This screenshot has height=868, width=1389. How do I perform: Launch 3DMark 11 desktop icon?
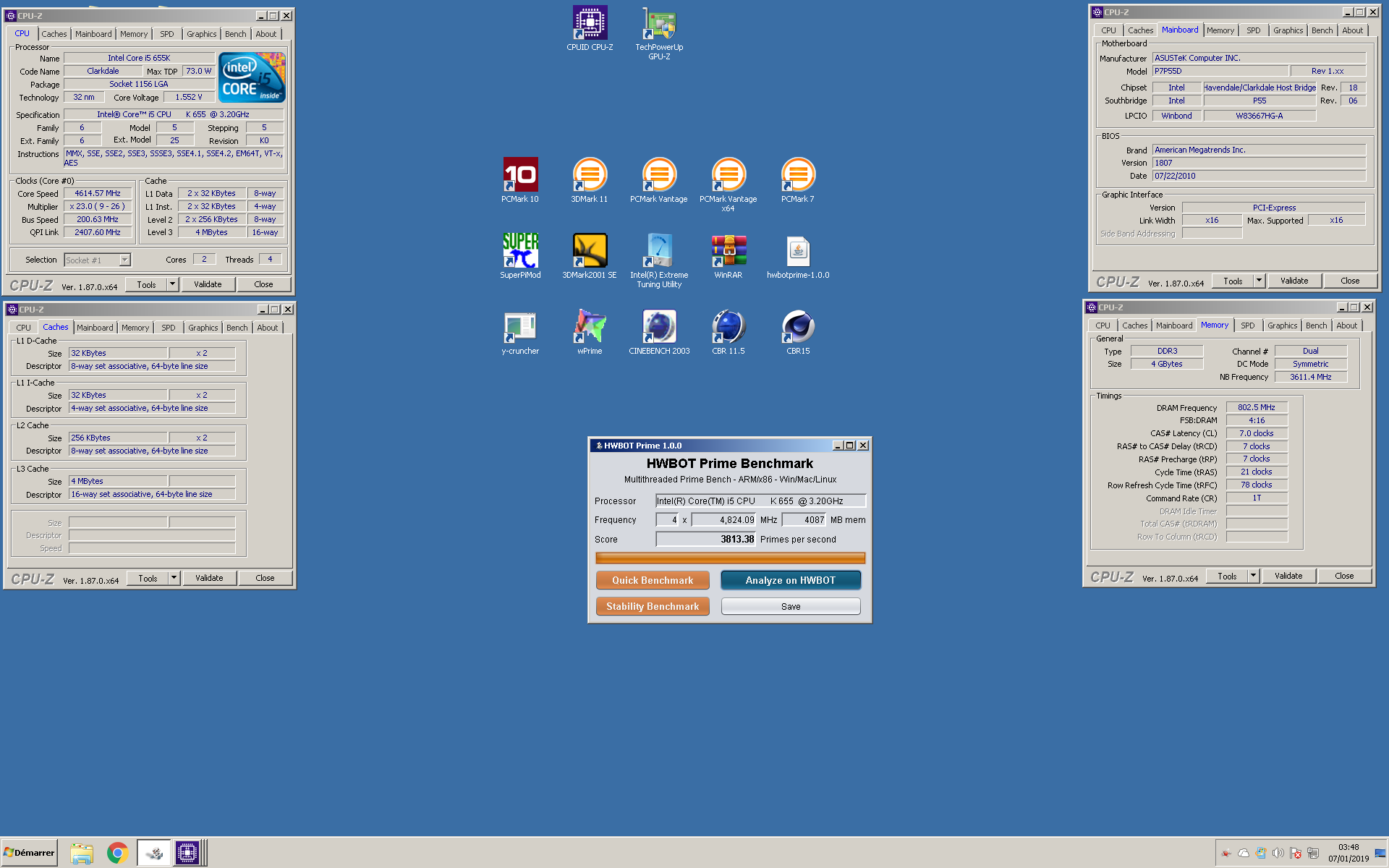coord(590,180)
